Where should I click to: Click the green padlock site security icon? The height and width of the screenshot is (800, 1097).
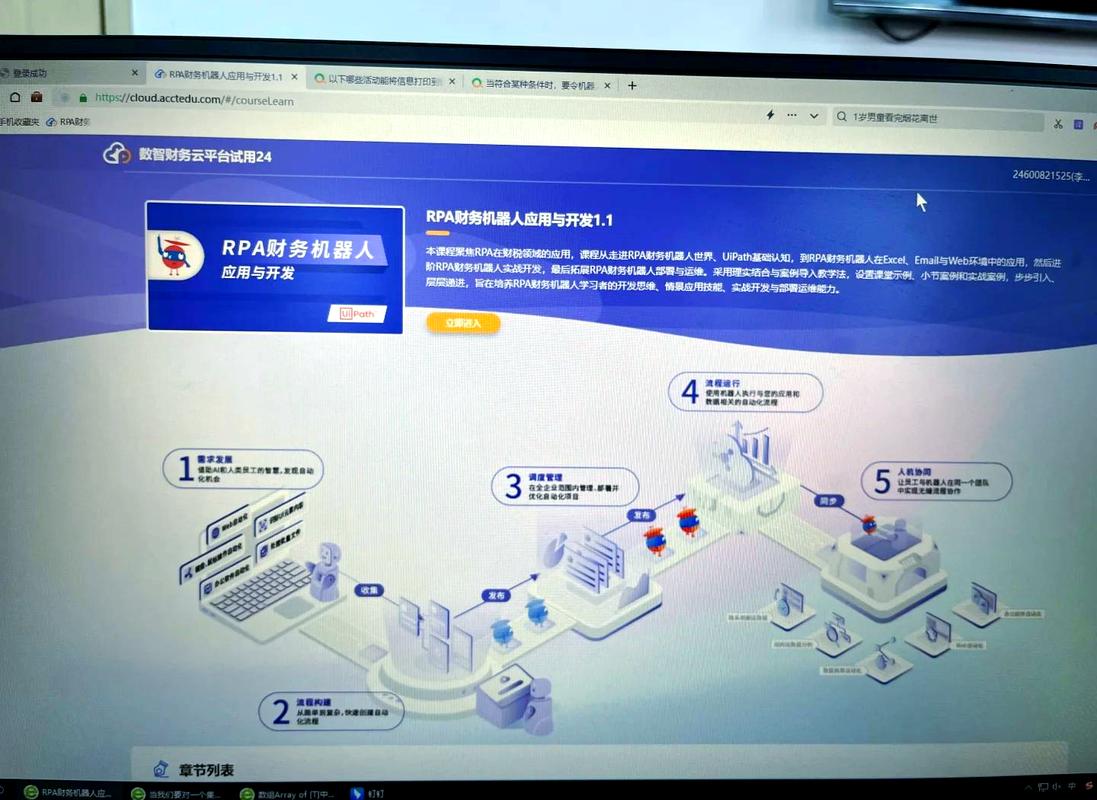[x=83, y=98]
